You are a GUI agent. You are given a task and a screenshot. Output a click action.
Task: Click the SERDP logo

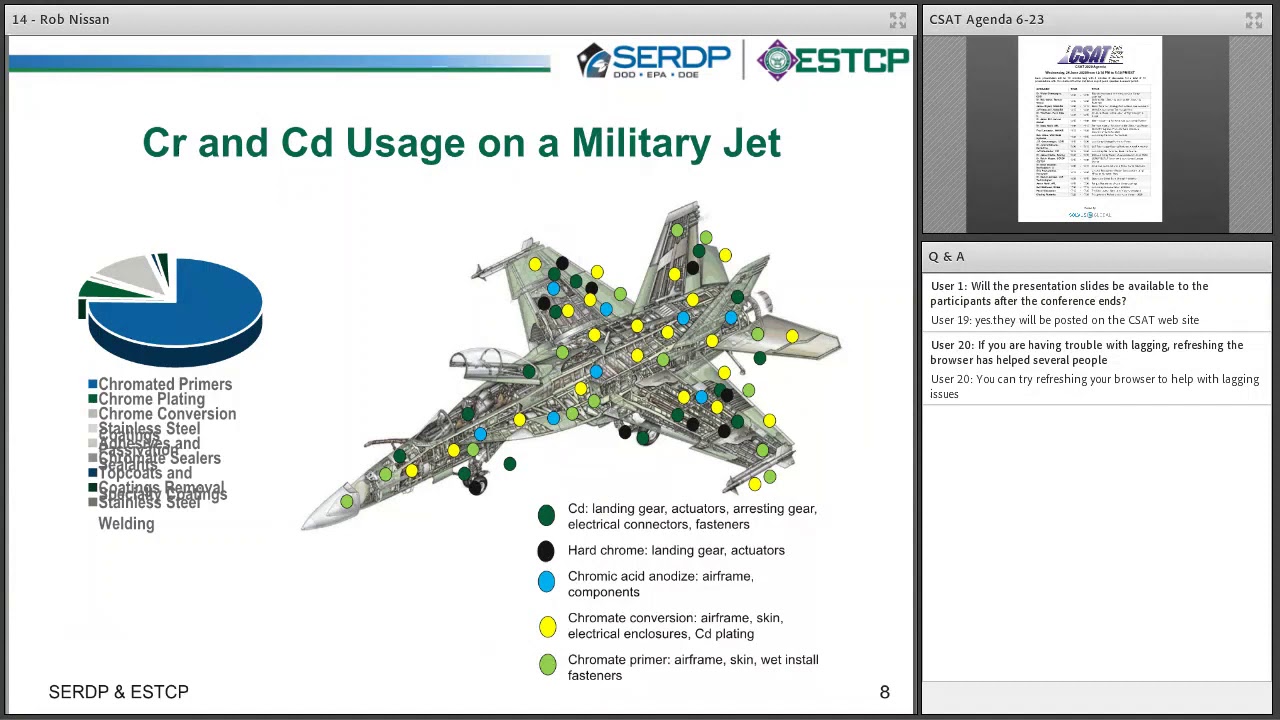pyautogui.click(x=654, y=61)
